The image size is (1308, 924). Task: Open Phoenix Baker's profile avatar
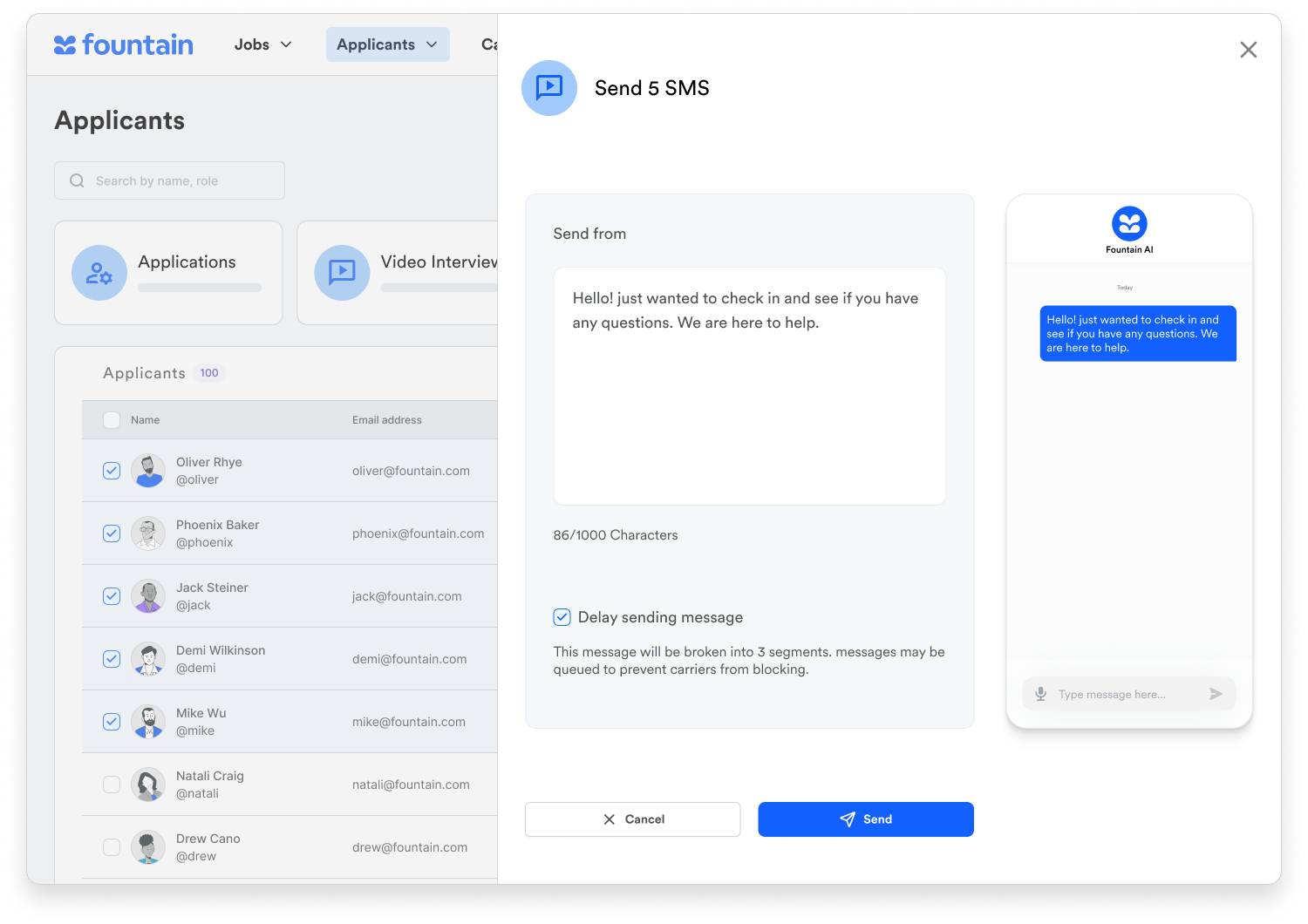click(x=148, y=533)
